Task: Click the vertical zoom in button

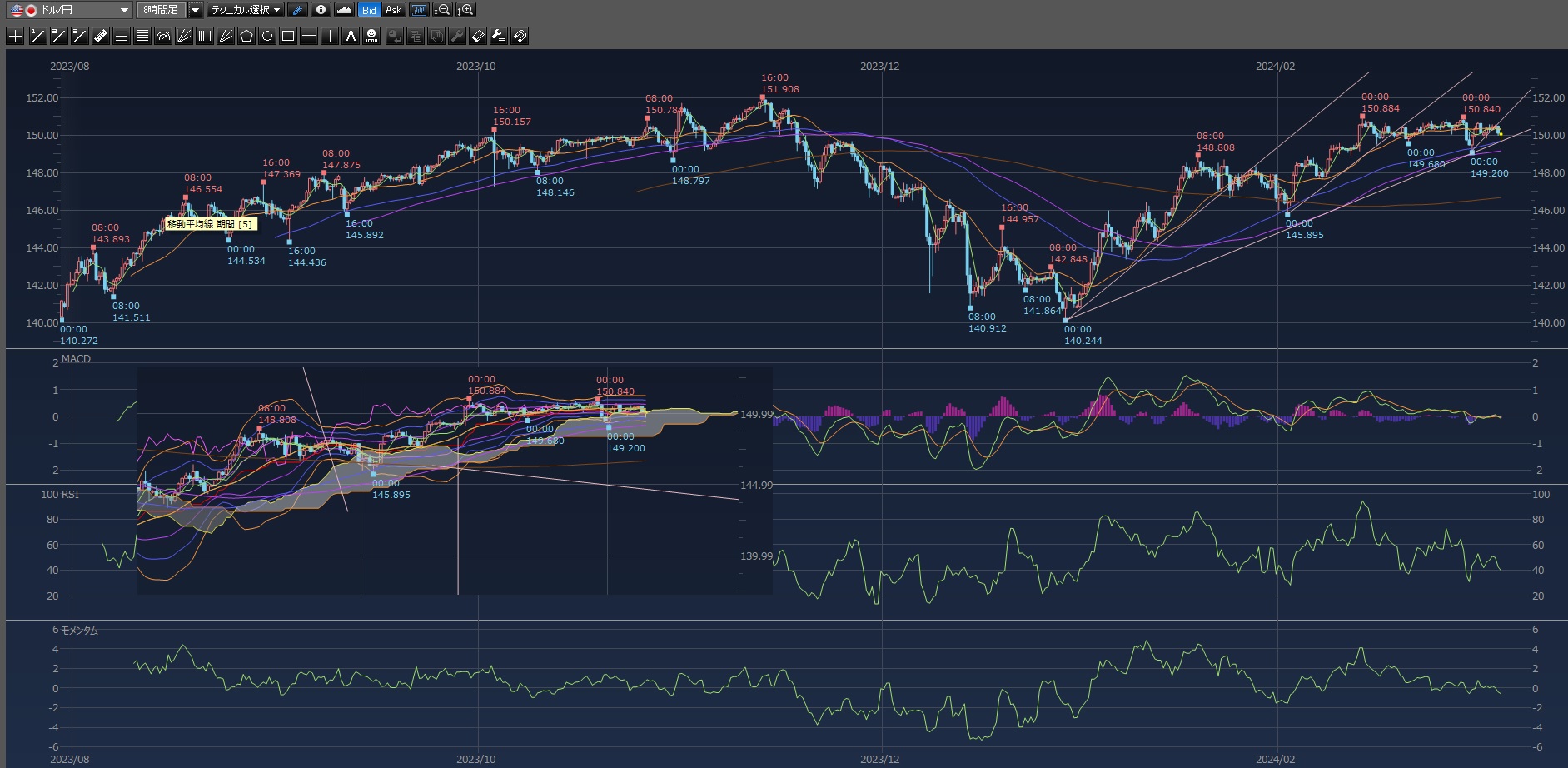Action: point(465,10)
